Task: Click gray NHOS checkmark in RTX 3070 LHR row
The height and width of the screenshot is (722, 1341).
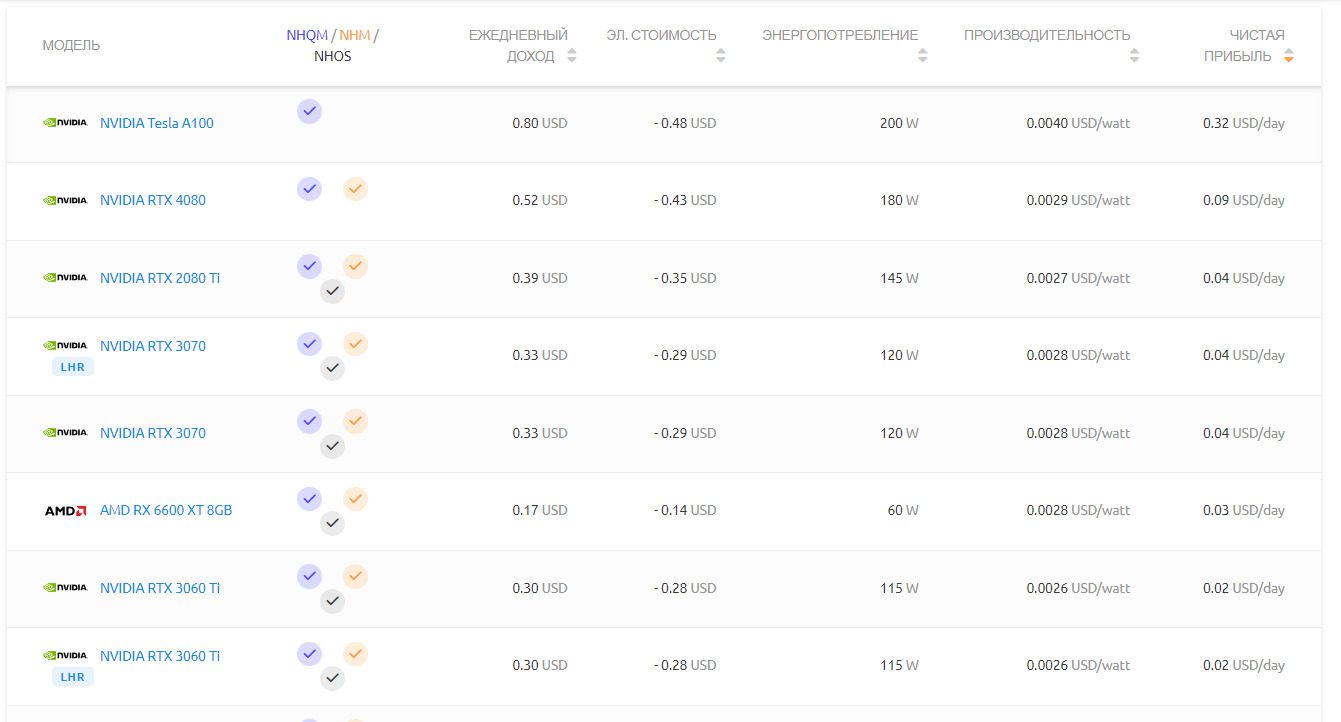Action: click(333, 369)
